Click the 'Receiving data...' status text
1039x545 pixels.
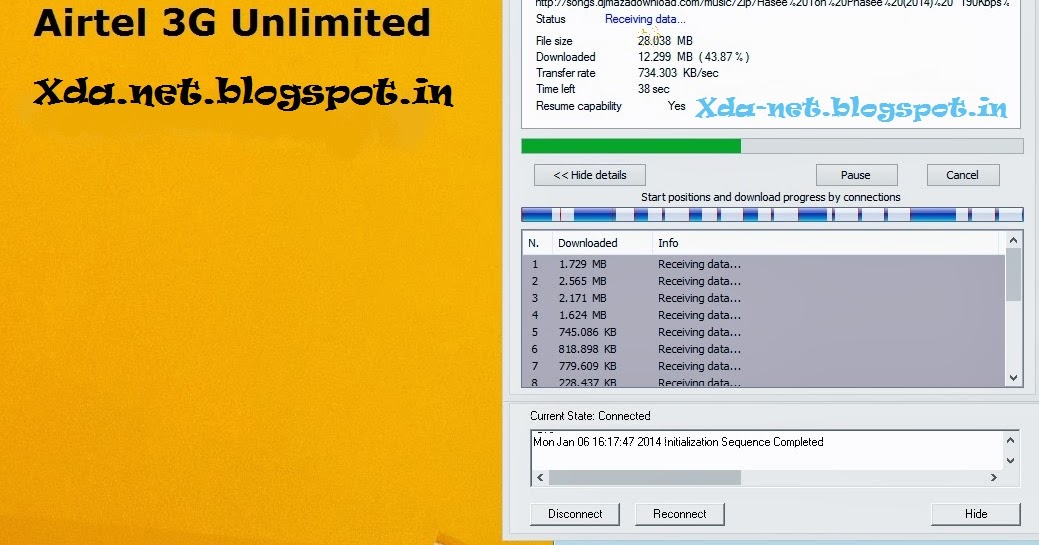point(645,19)
